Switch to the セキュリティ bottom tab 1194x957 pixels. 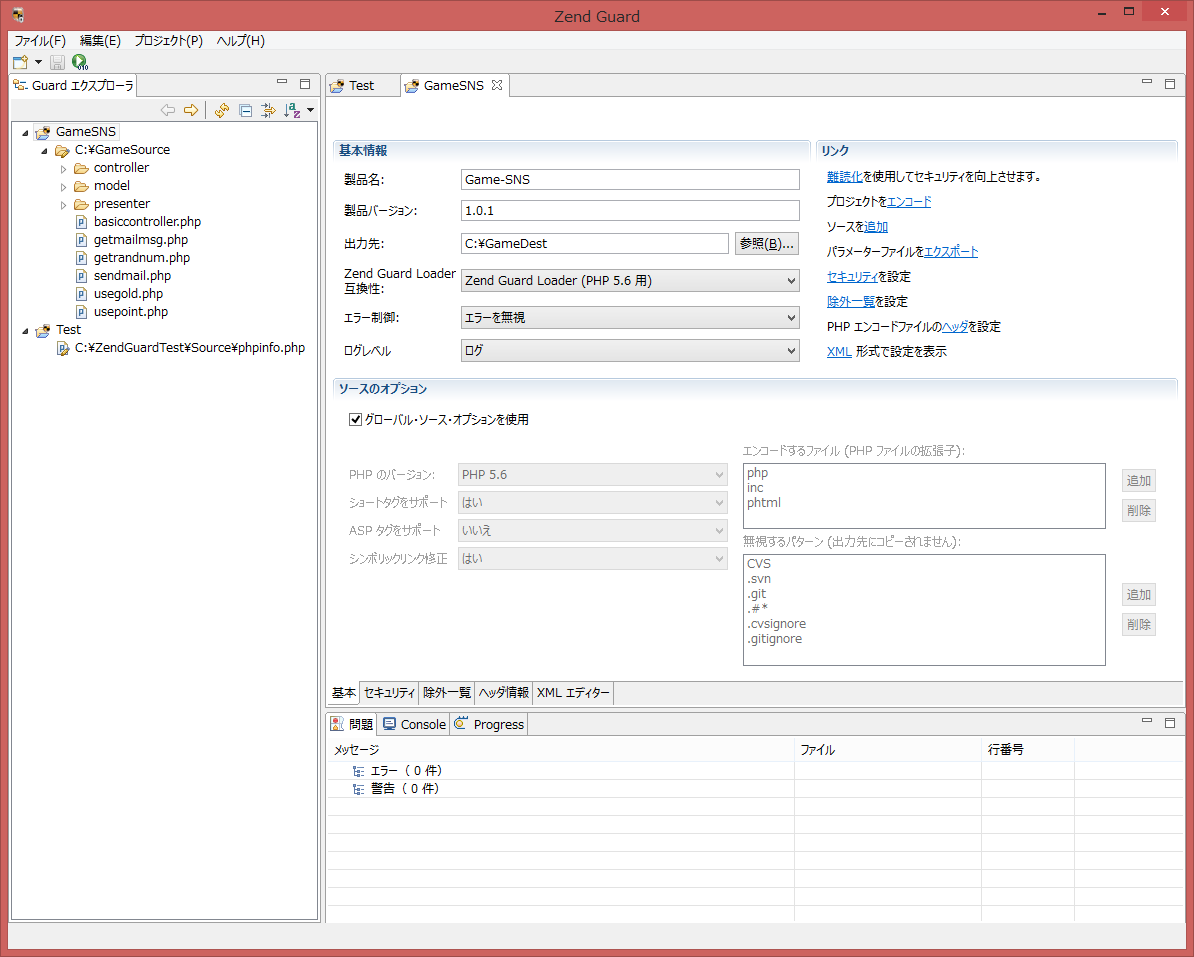click(x=389, y=693)
